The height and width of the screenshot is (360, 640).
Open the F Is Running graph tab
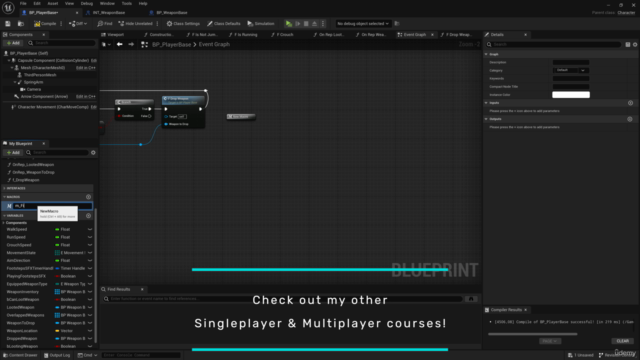[x=245, y=35]
